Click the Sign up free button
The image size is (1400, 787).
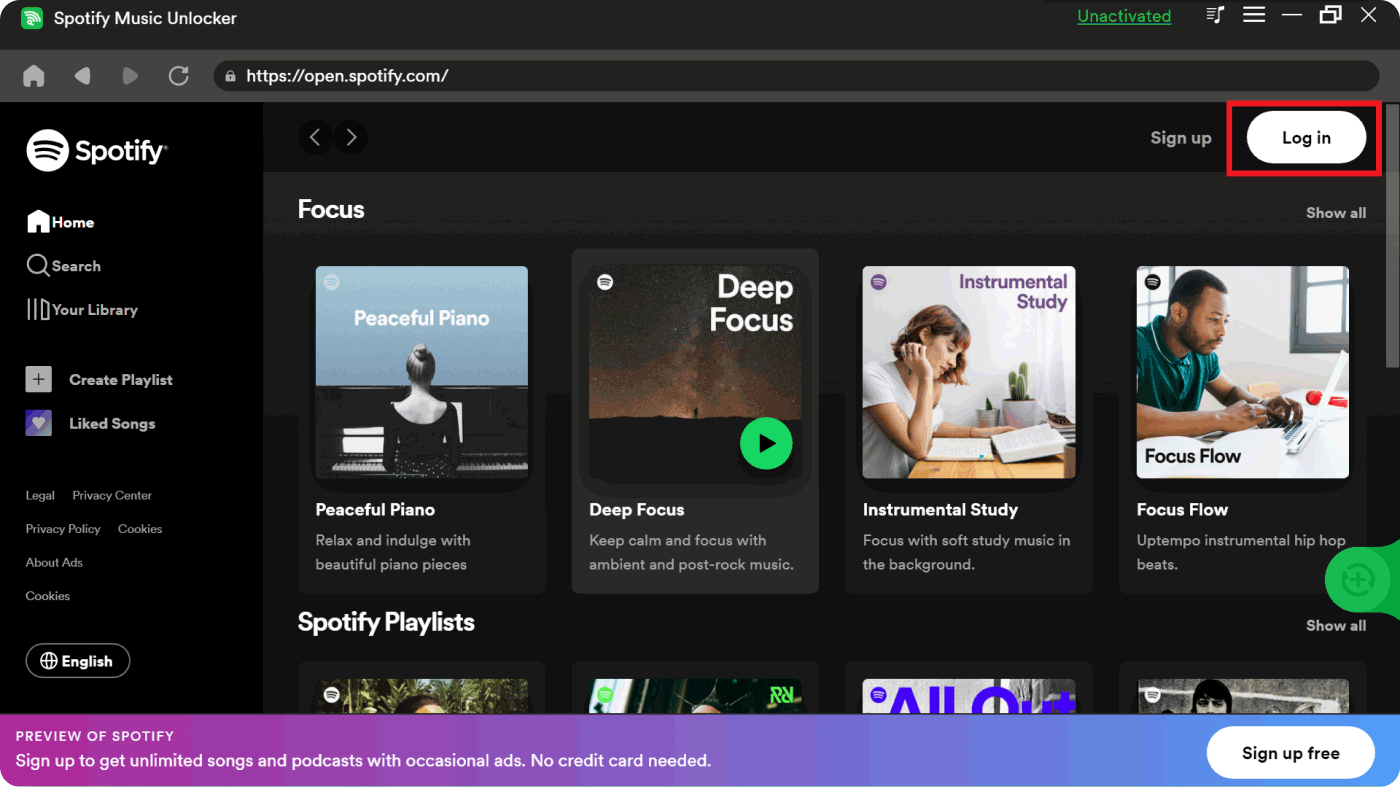(x=1291, y=753)
